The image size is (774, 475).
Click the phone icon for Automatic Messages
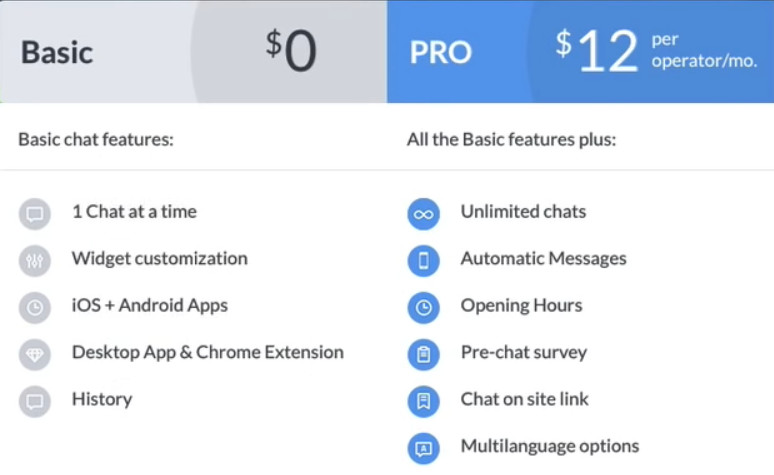424,261
